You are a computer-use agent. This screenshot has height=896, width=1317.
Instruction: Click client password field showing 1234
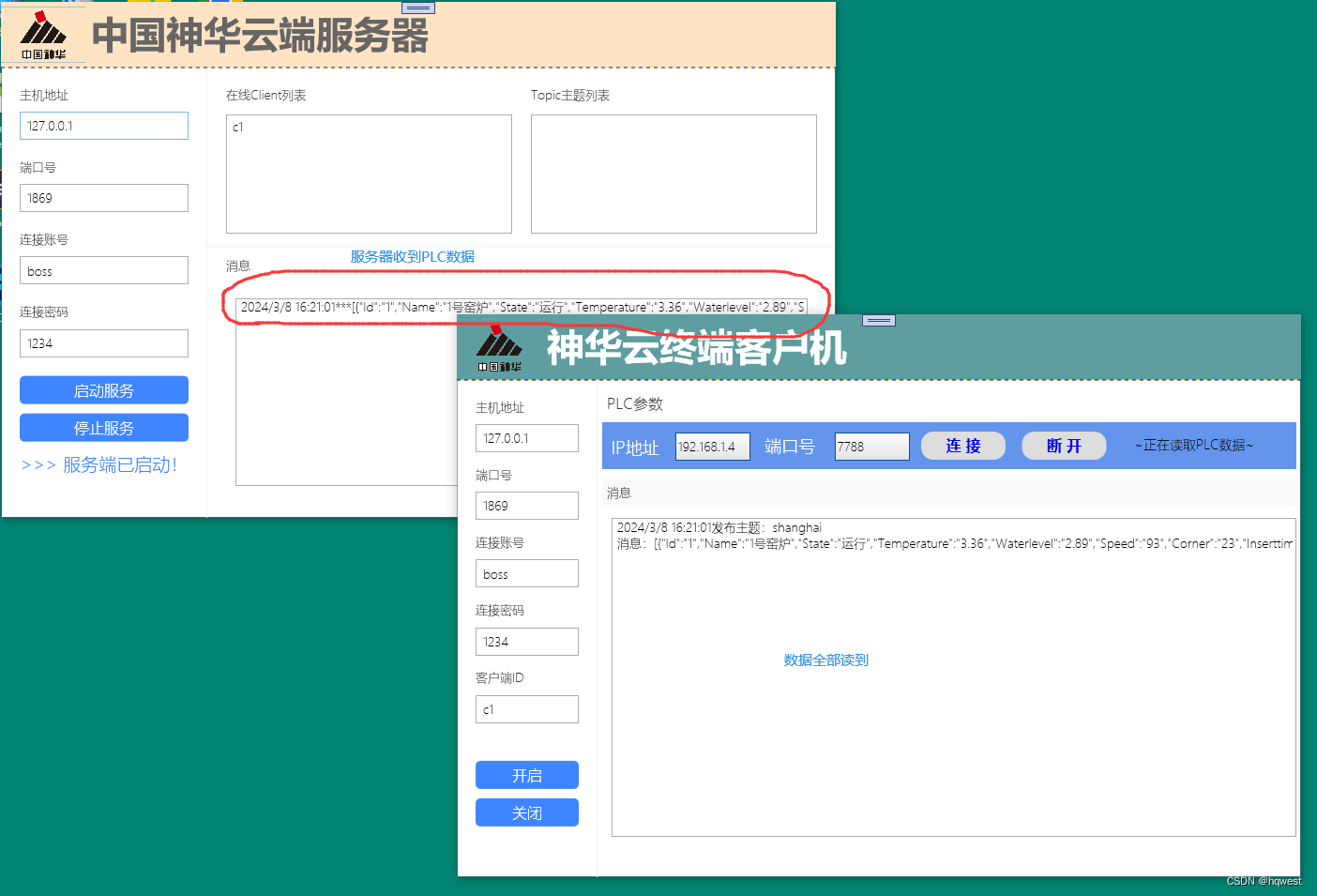point(527,642)
